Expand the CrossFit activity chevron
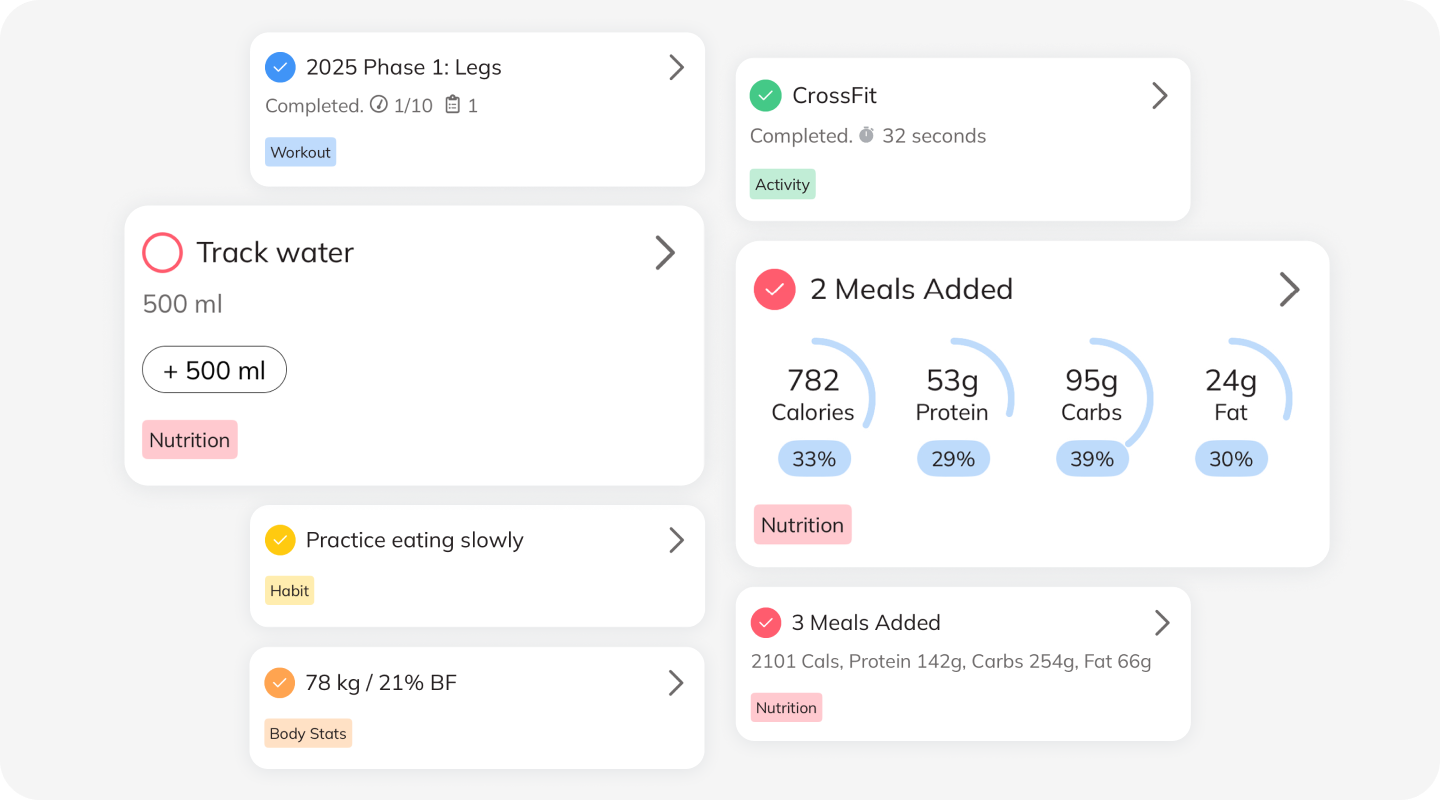The image size is (1440, 800). [1160, 96]
